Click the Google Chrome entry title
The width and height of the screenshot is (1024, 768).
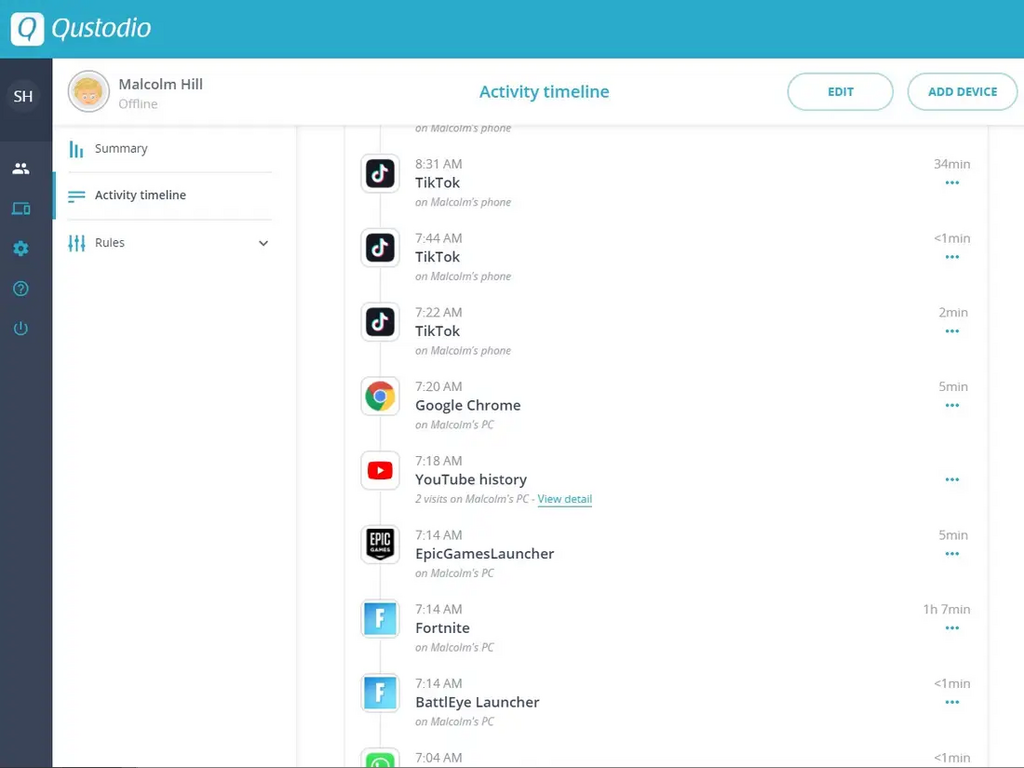[x=468, y=406]
